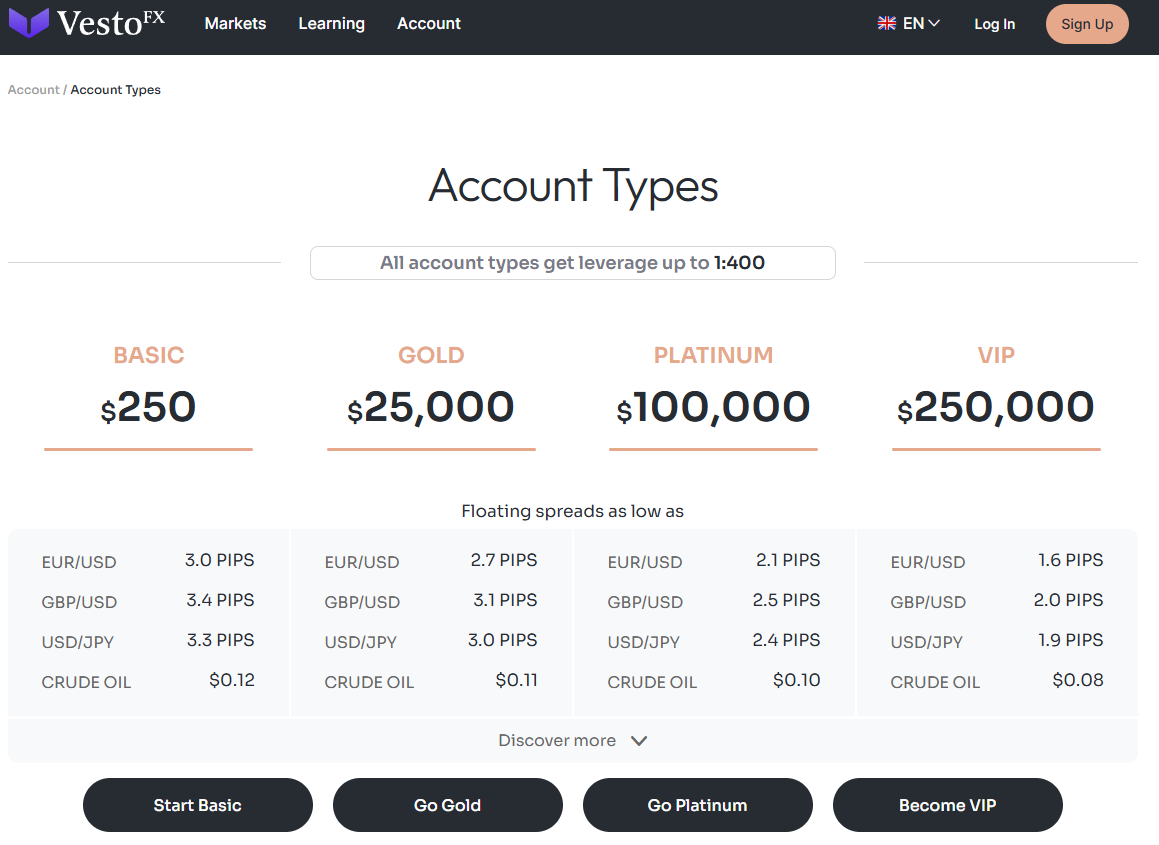Select the PLATINUM plan title

point(713,355)
